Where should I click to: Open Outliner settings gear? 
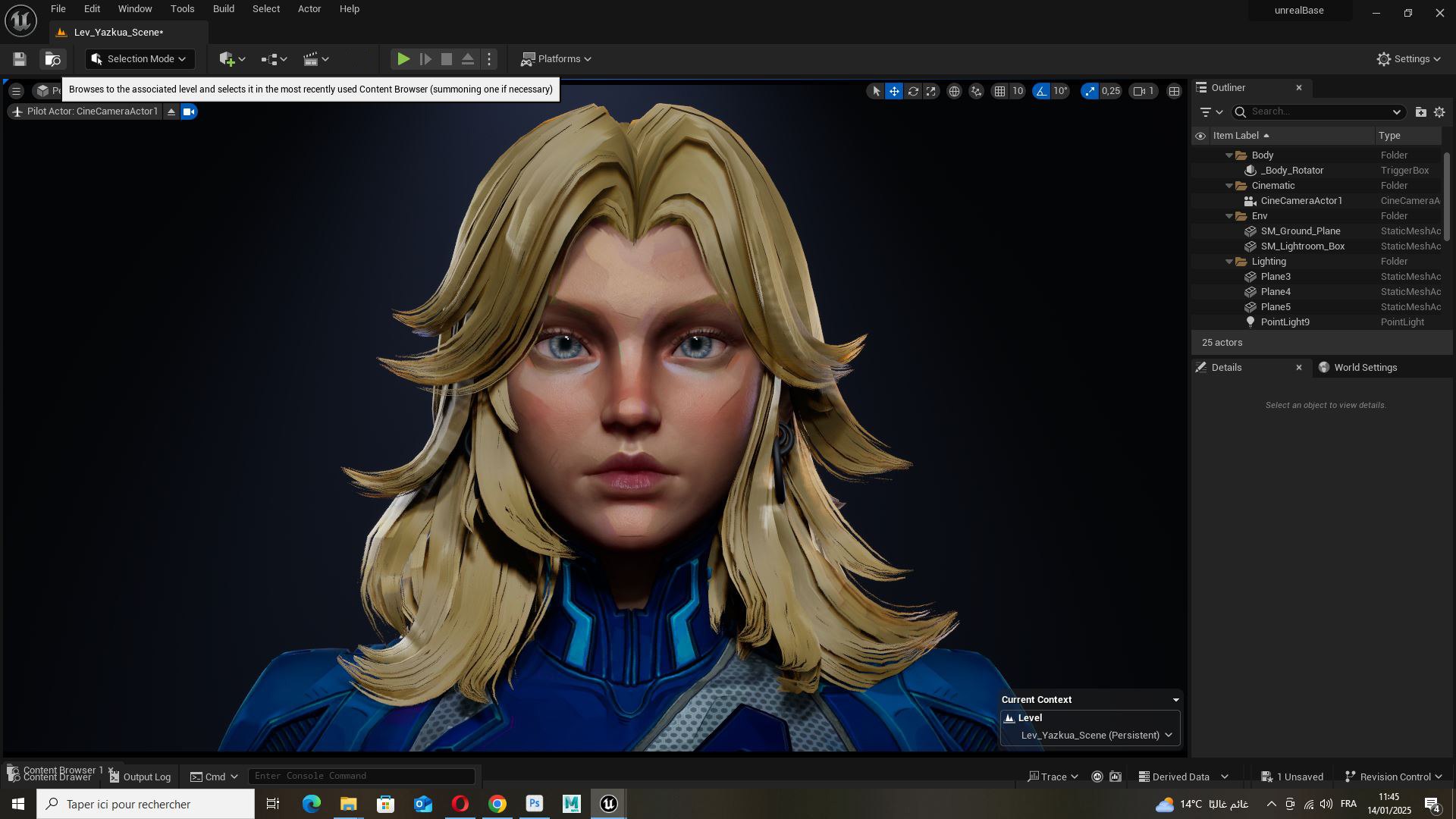click(1439, 112)
